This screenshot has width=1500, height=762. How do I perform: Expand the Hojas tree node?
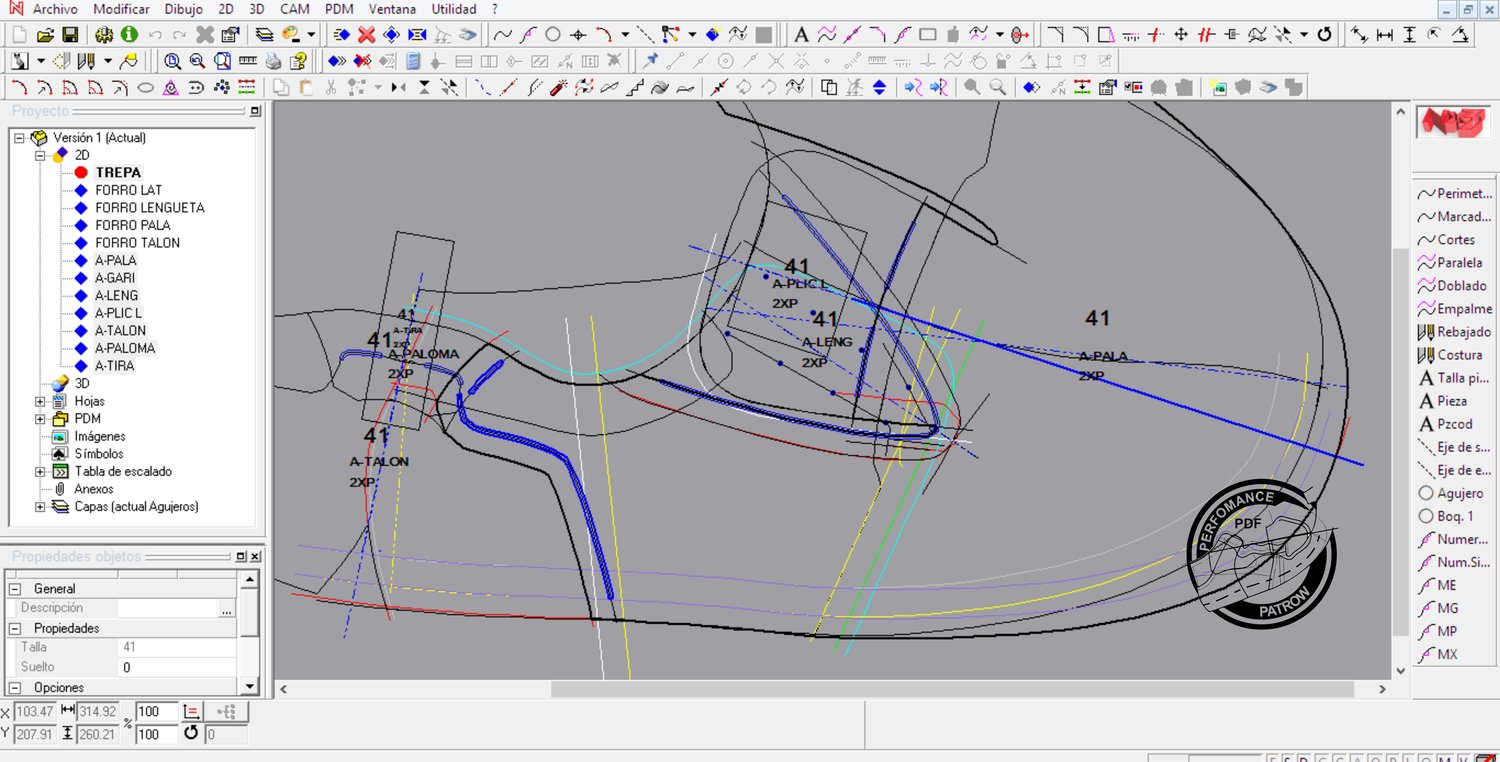(x=41, y=401)
